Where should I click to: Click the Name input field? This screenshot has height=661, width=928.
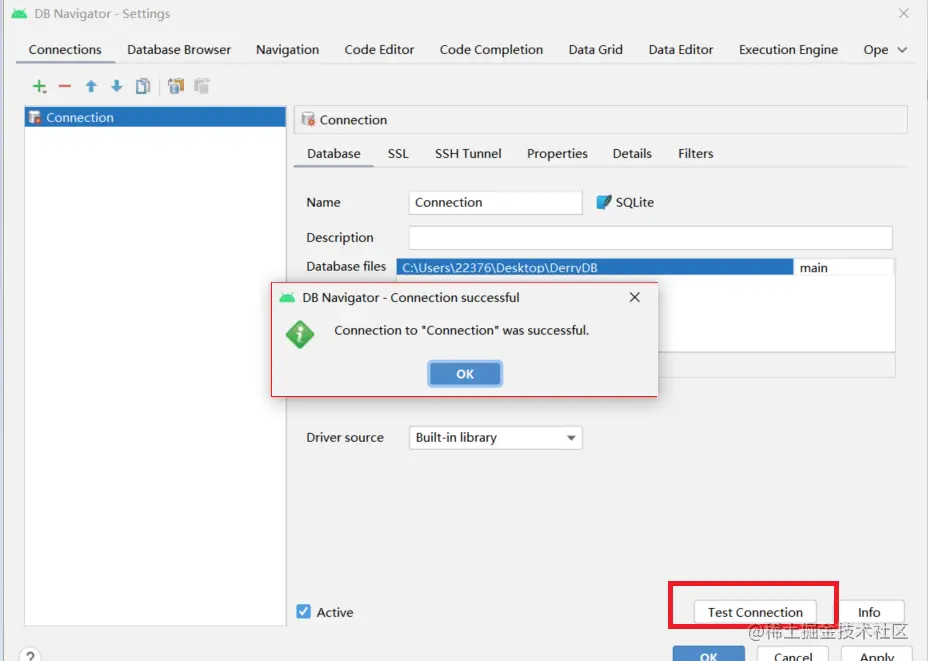point(495,202)
